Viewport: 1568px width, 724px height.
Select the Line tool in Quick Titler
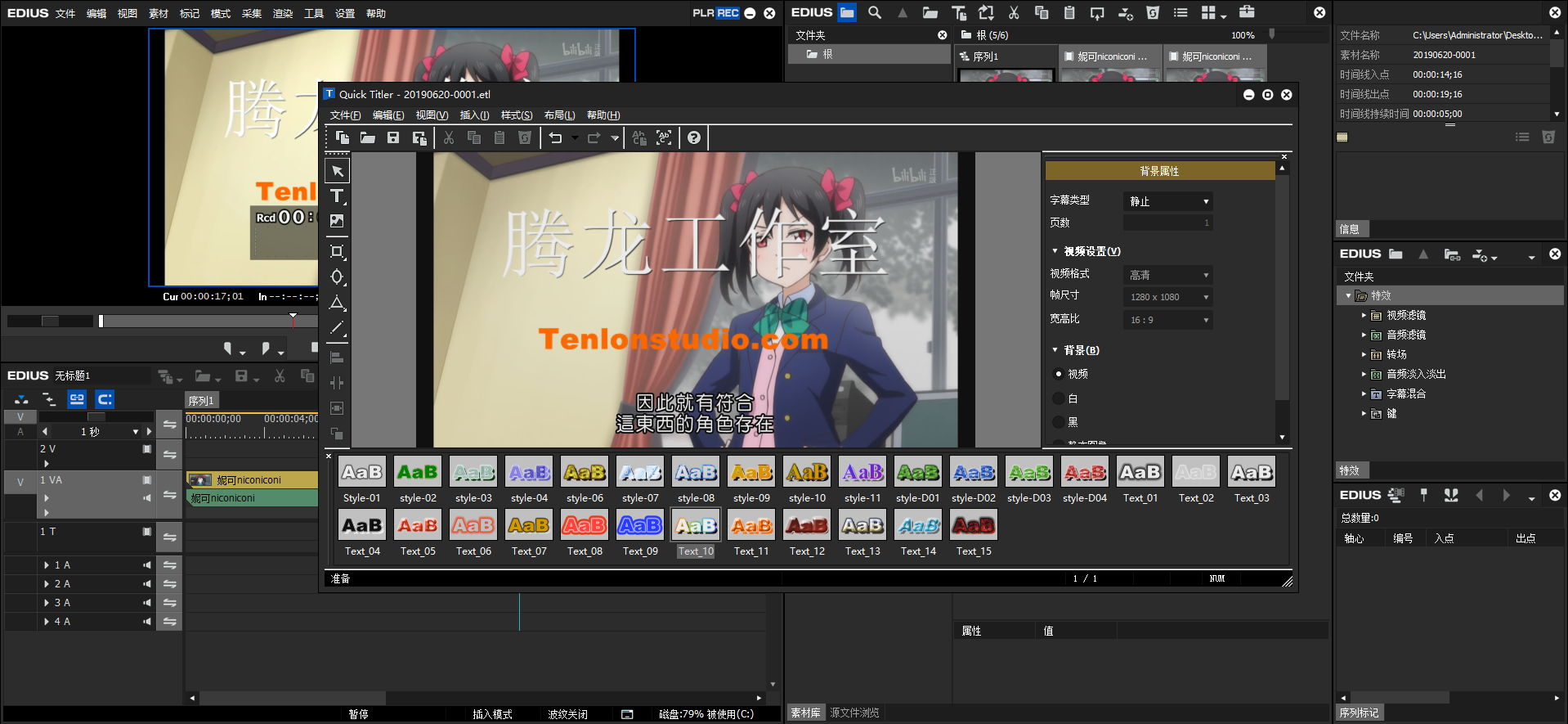point(337,328)
